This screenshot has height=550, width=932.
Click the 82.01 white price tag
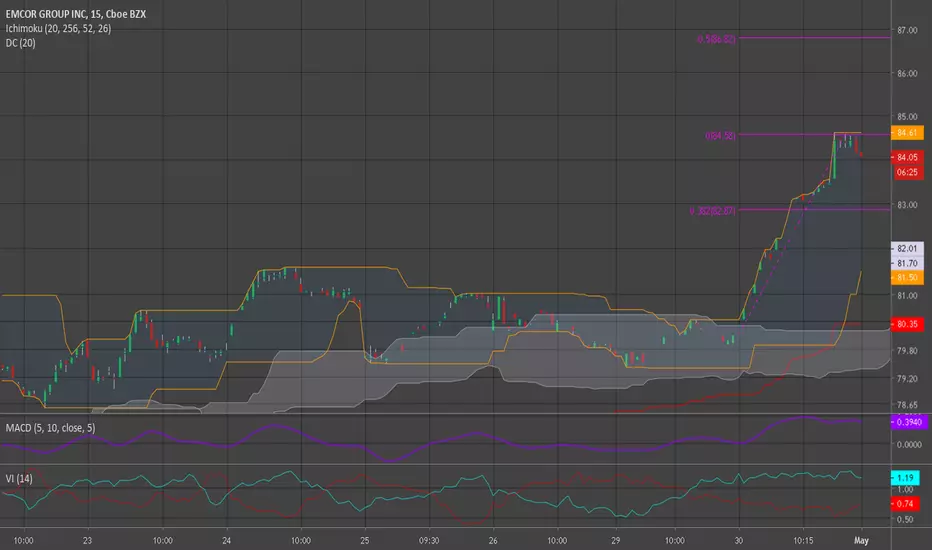coord(907,249)
